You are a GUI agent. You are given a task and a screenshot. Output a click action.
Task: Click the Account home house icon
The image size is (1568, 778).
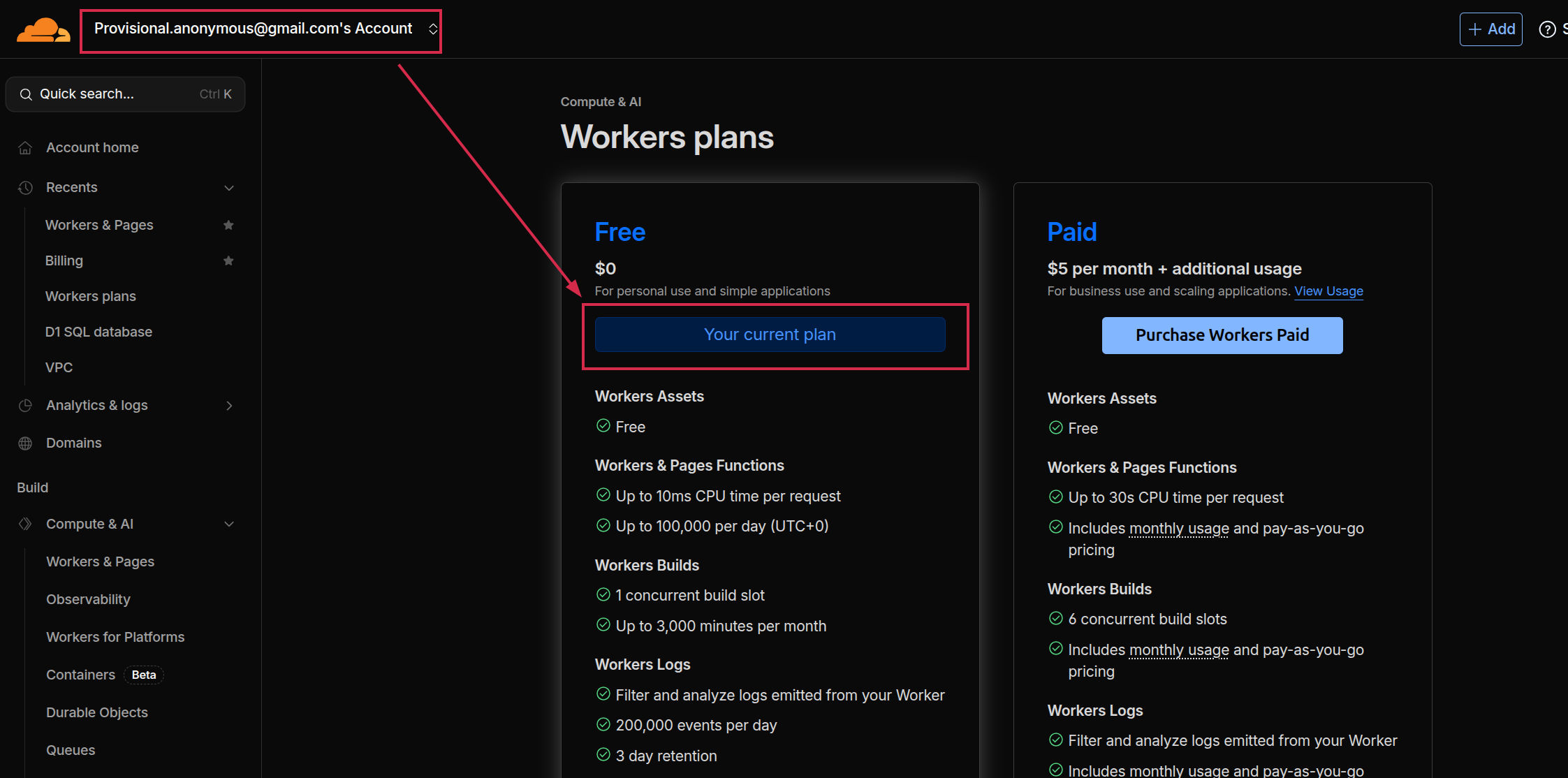[25, 148]
